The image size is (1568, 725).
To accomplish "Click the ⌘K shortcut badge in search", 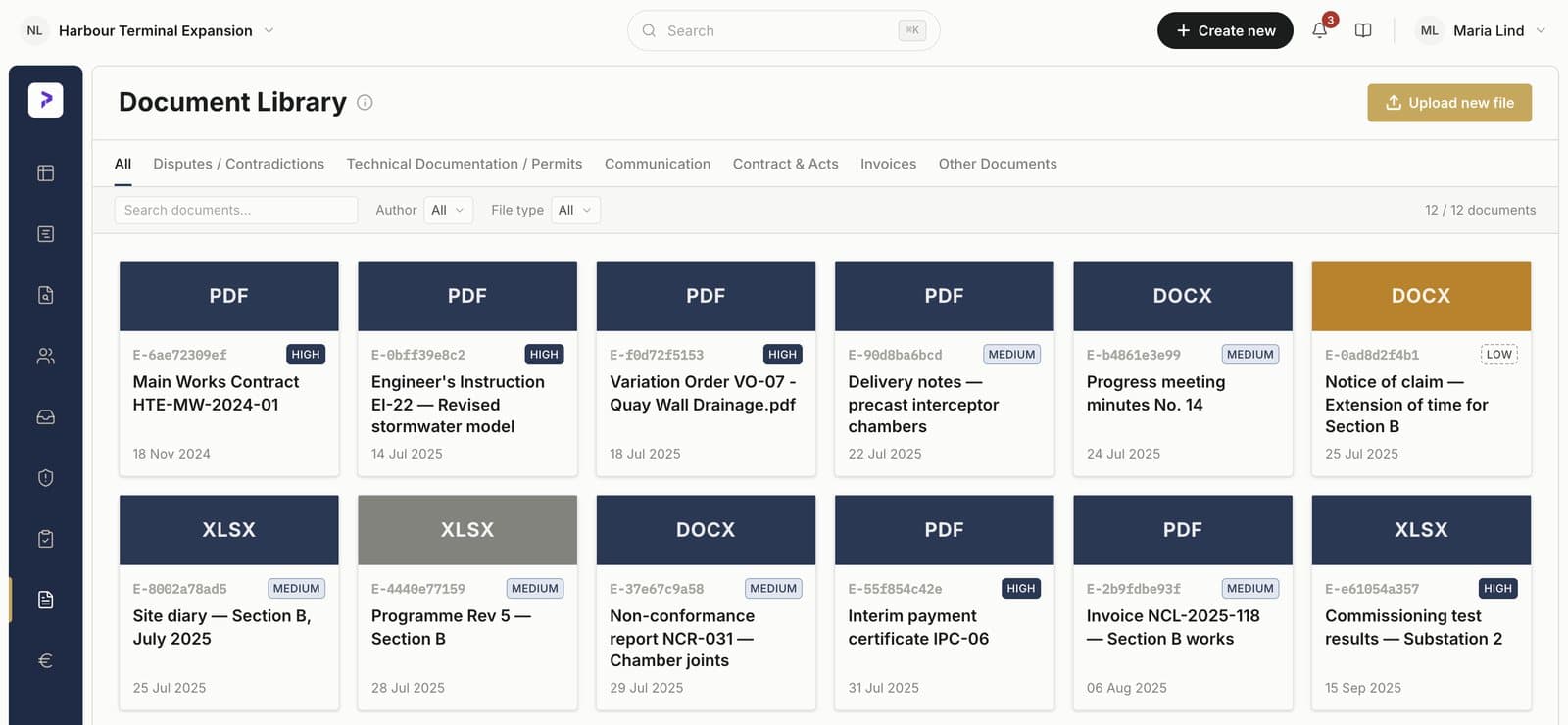I will coord(912,30).
